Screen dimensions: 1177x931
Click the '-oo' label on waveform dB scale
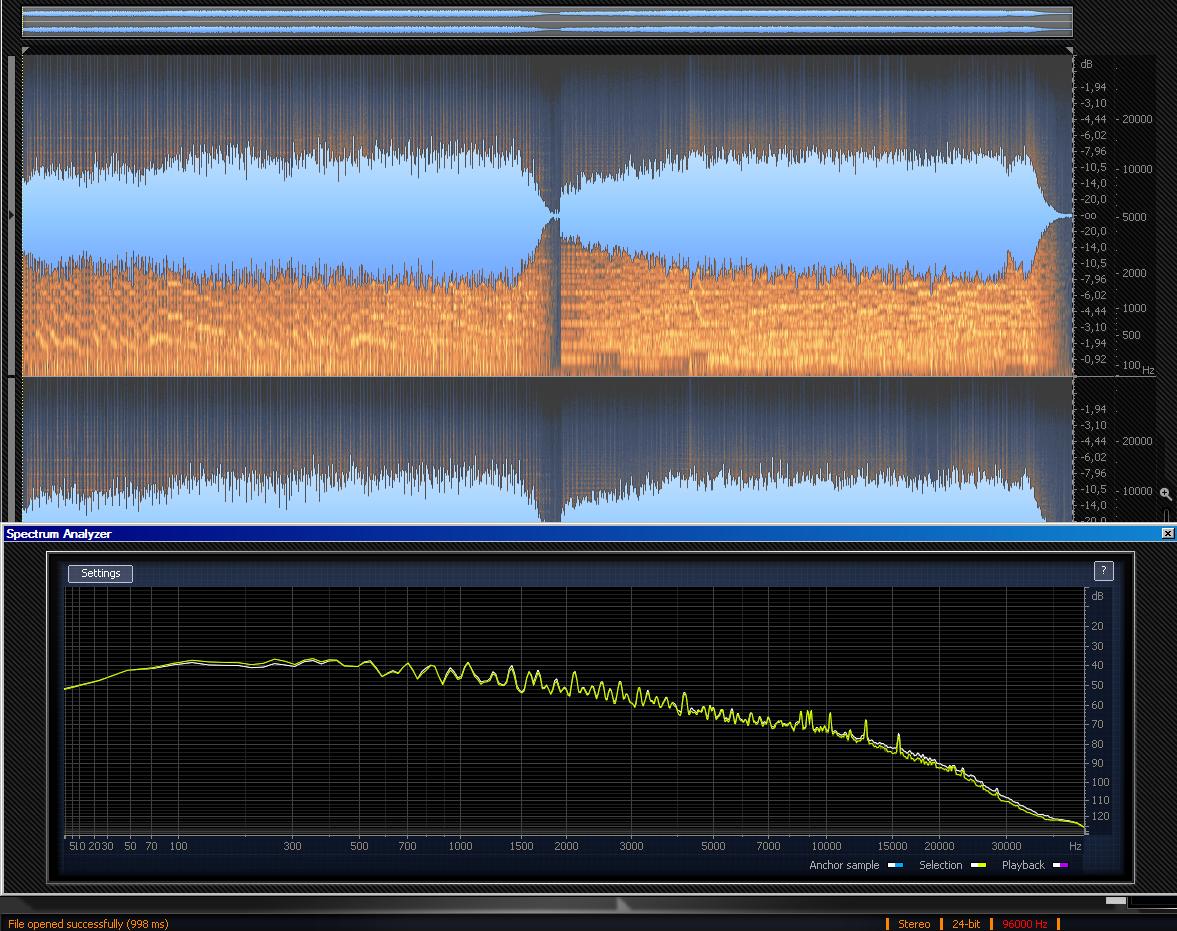click(x=1089, y=215)
